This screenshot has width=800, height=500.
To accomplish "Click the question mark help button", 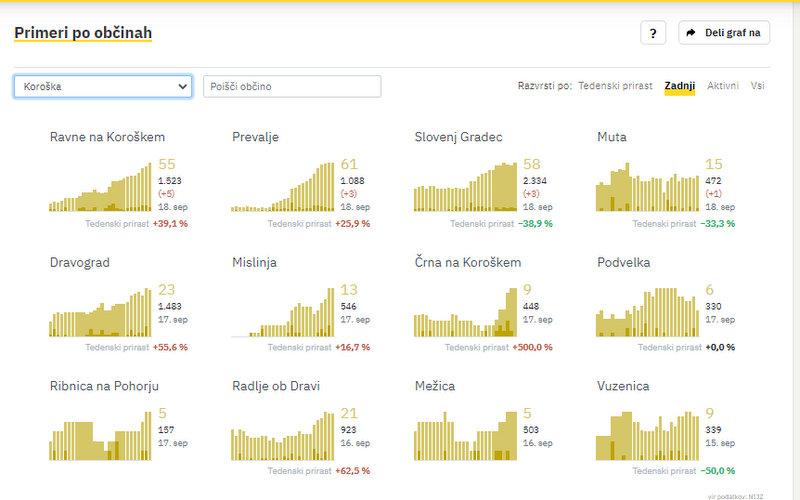I will [653, 33].
